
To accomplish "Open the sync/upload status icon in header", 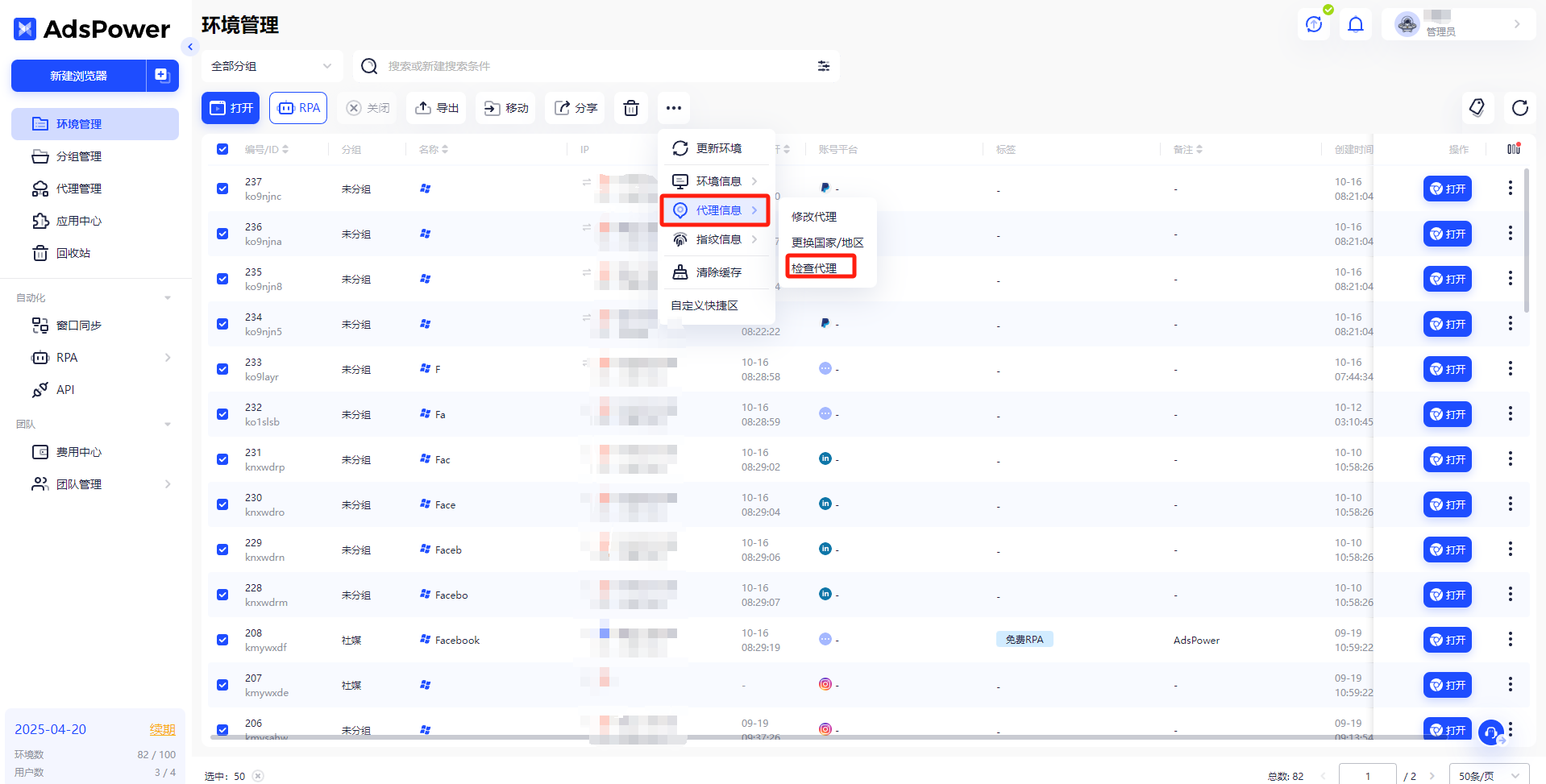I will [1314, 24].
